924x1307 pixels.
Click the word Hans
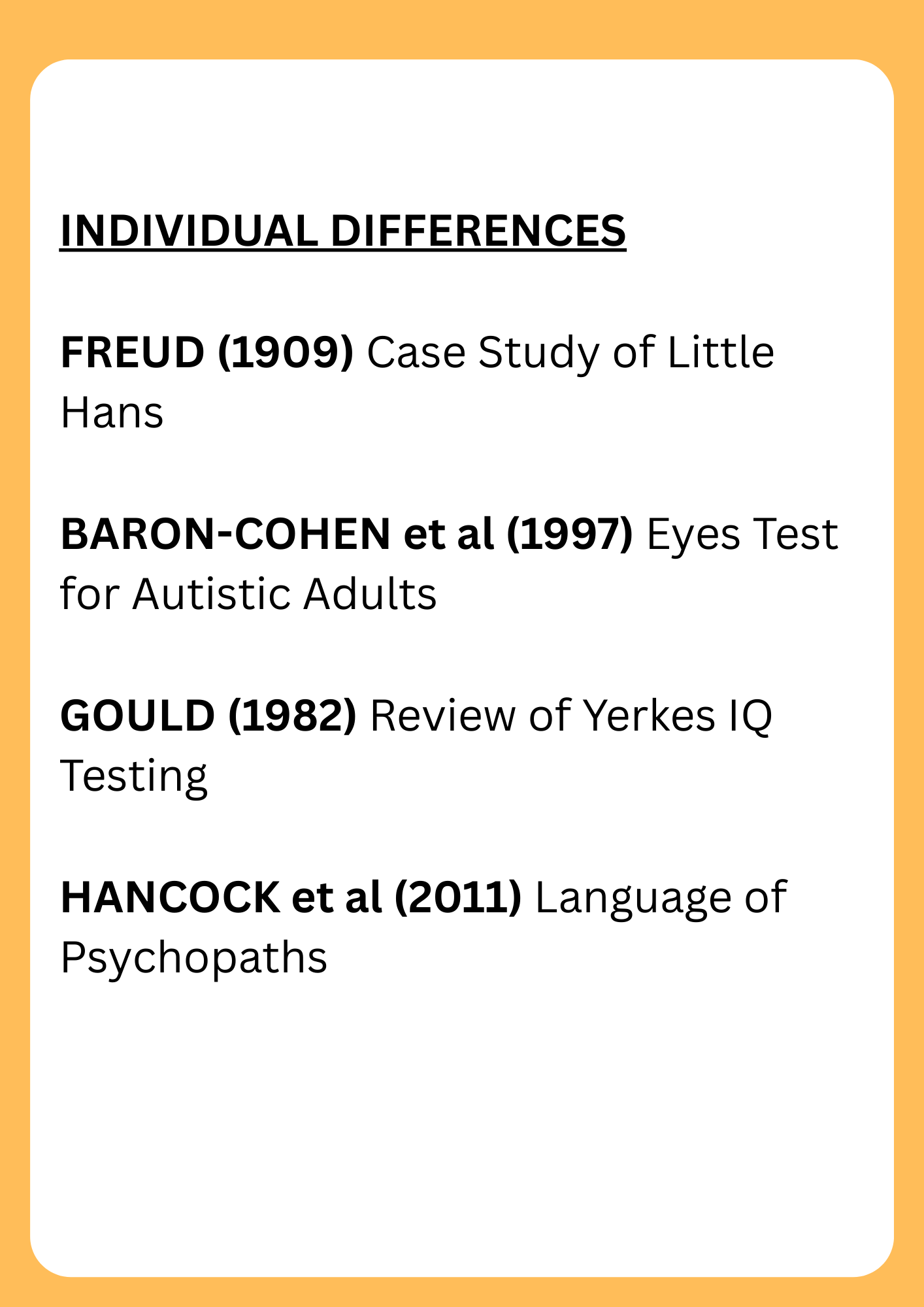(112, 413)
